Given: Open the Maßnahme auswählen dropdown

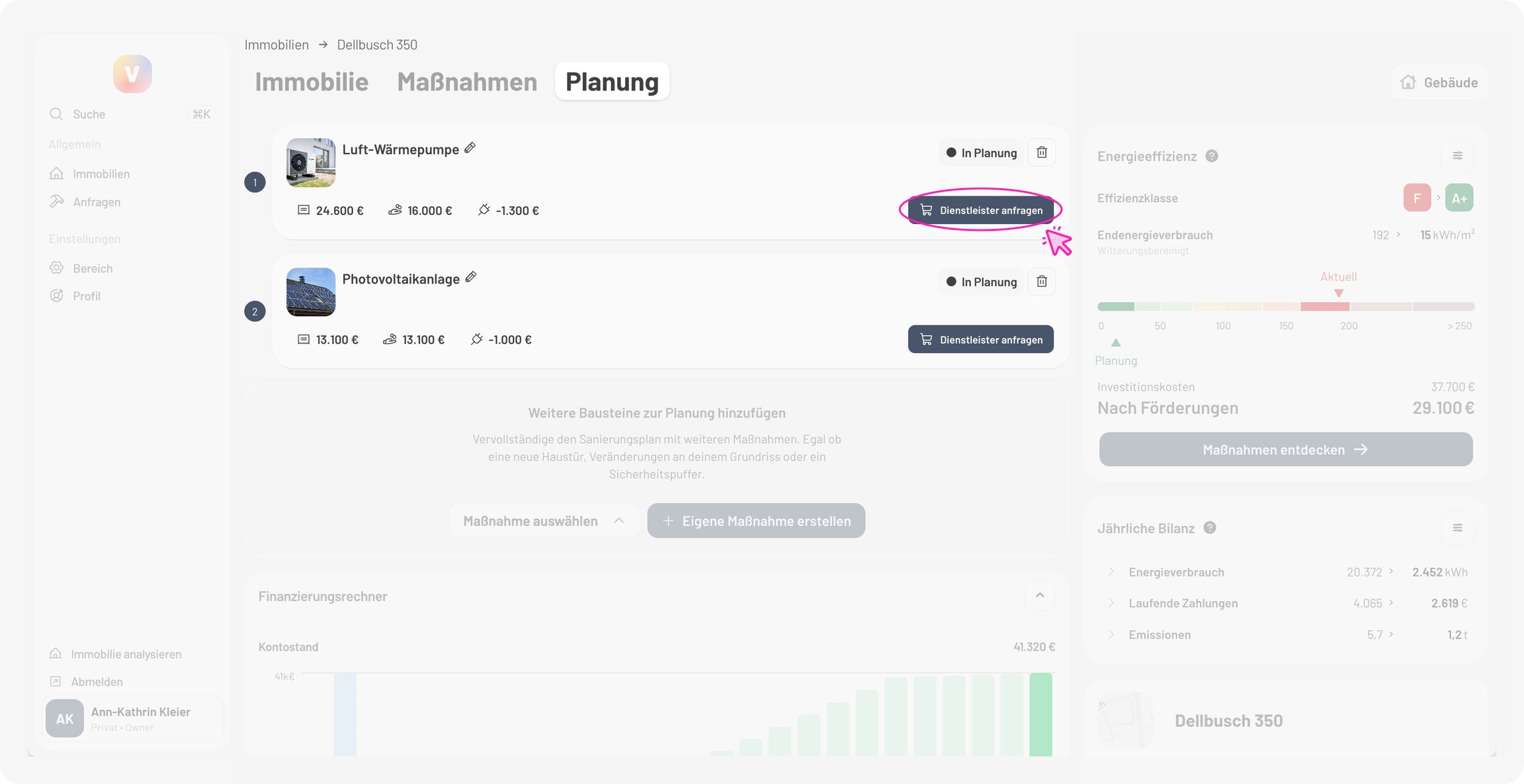Looking at the screenshot, I should pos(544,521).
